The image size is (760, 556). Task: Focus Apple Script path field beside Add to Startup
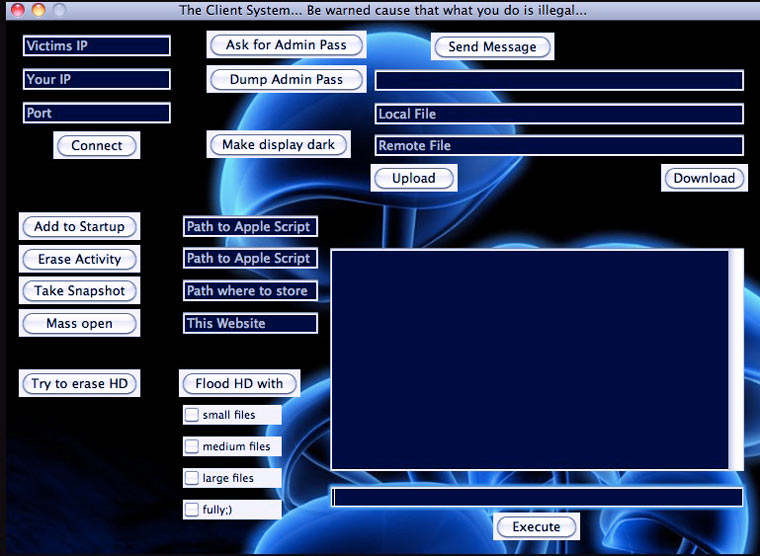250,226
